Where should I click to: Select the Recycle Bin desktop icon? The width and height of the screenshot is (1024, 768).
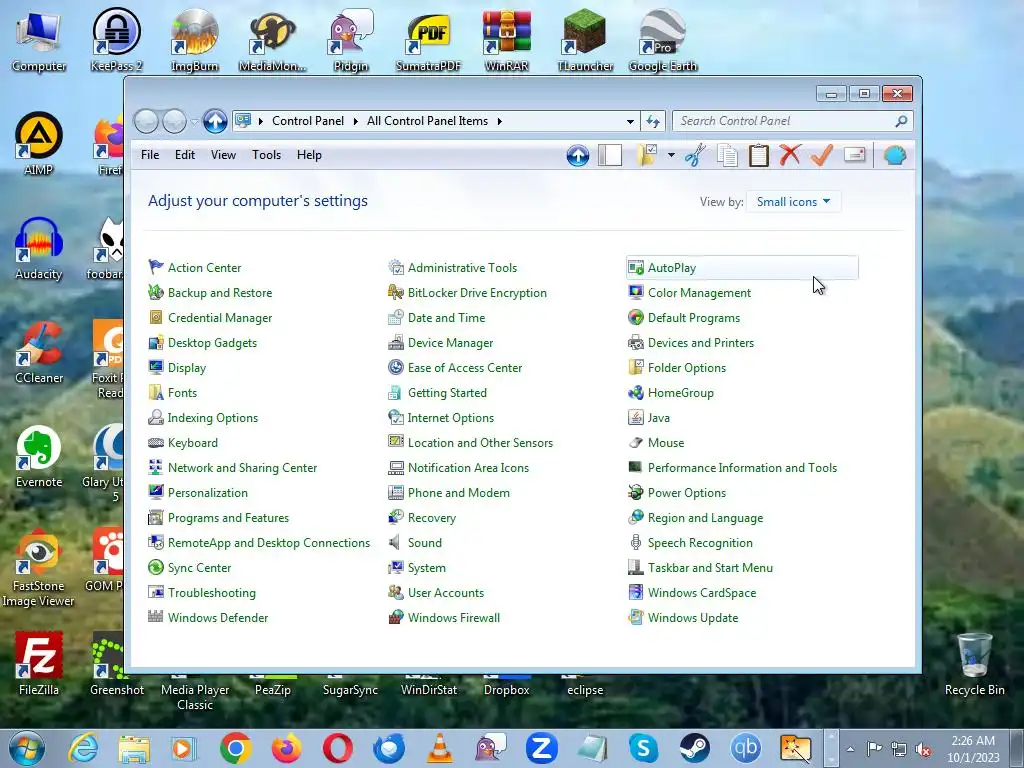974,664
